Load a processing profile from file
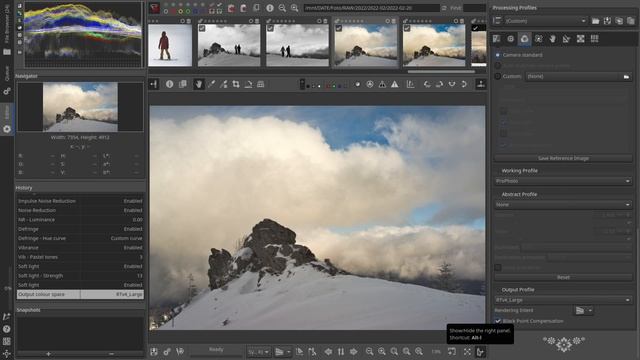The width and height of the screenshot is (640, 360). point(596,21)
